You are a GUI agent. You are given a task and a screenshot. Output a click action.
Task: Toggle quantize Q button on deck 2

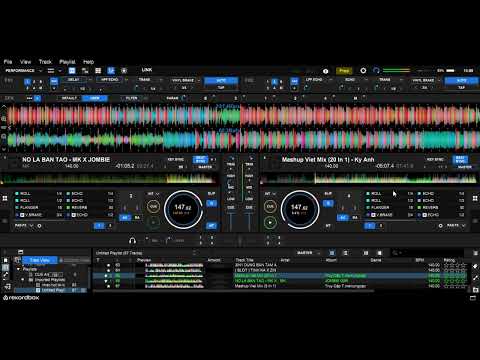point(328,203)
